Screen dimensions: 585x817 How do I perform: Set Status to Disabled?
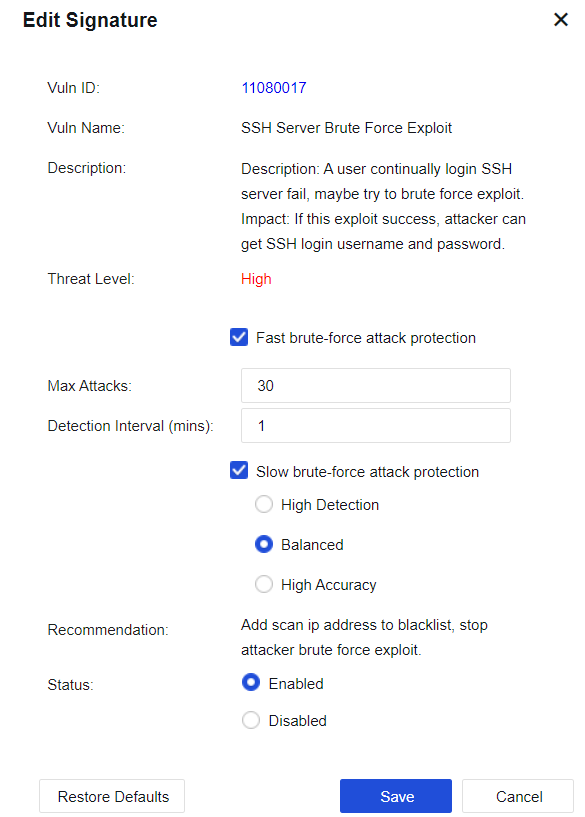point(251,720)
